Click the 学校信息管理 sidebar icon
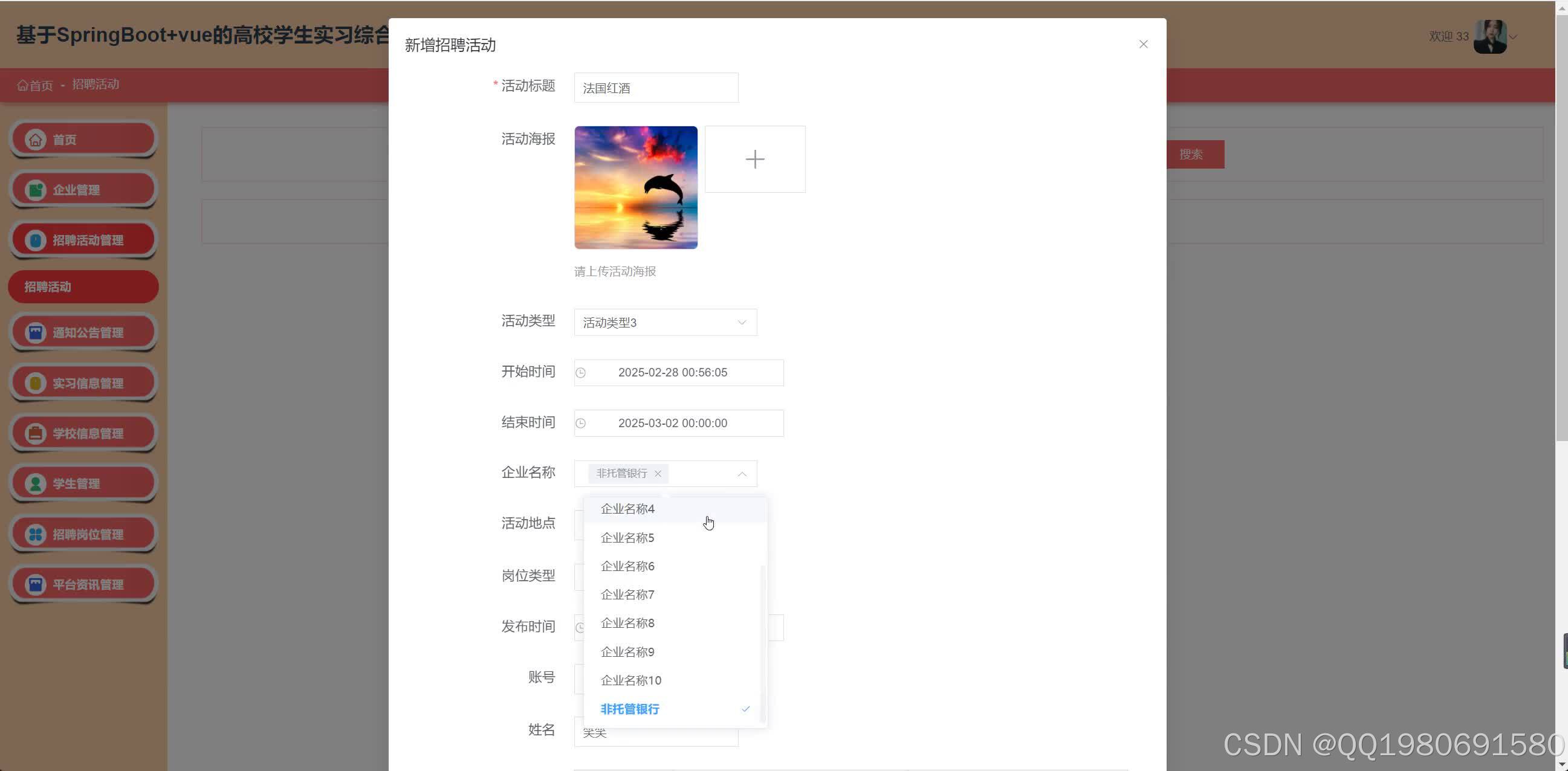Image resolution: width=1568 pixels, height=771 pixels. point(36,433)
